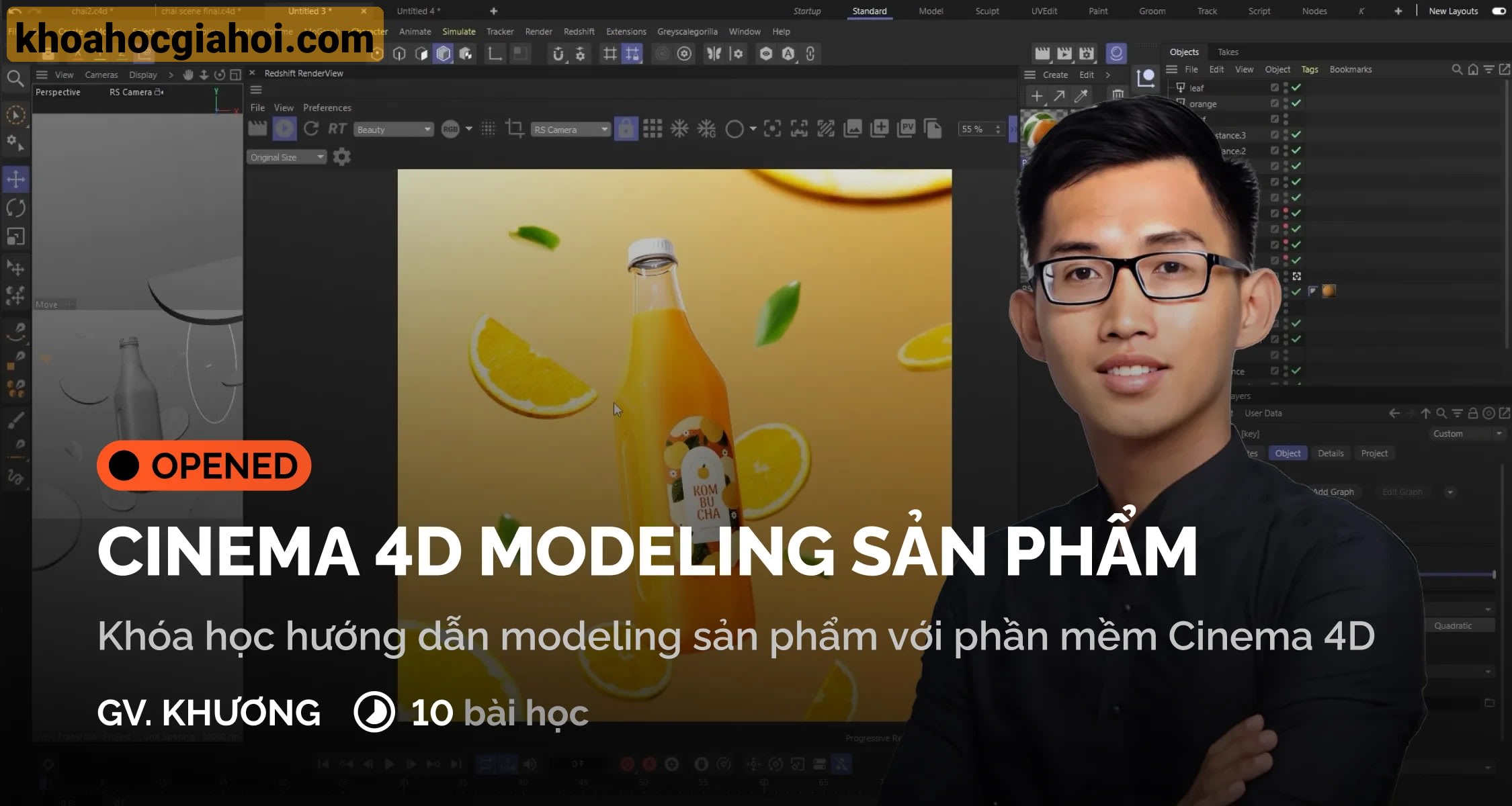This screenshot has height=806, width=1512.
Task: Toggle the layer checkbox next to leaf
Action: 1275,88
